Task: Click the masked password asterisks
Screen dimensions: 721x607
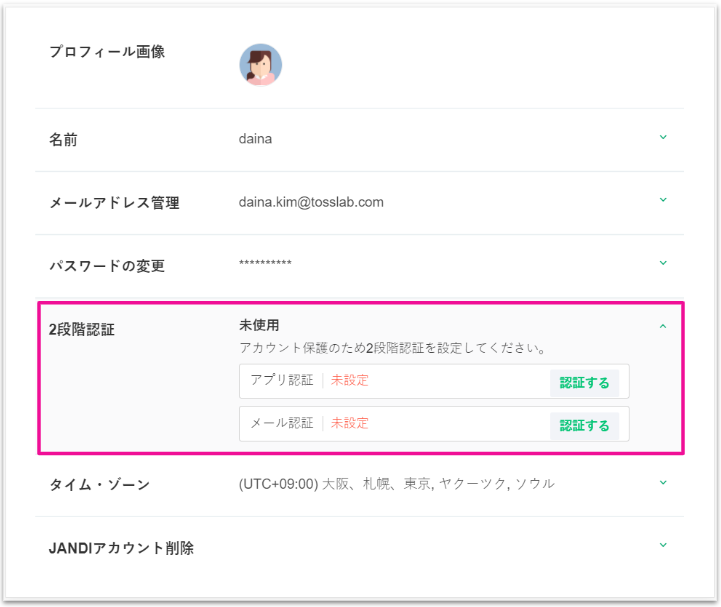Action: (265, 265)
